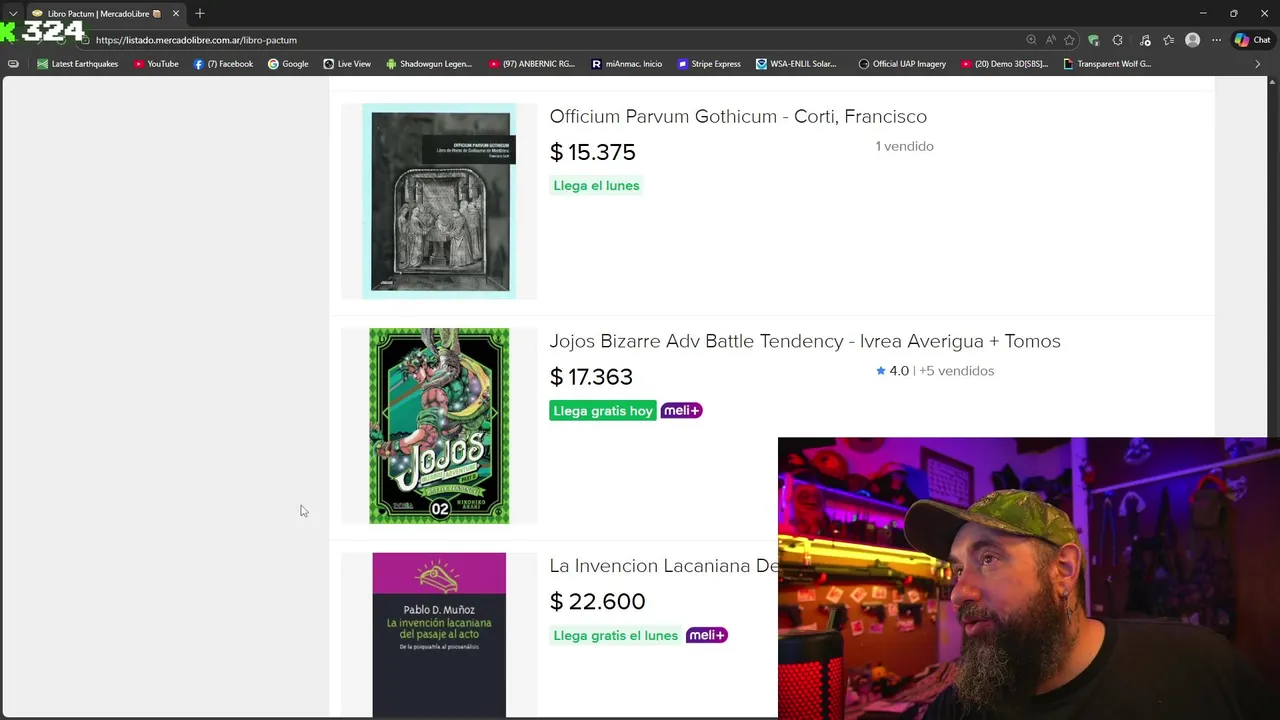Click the first 'Llega el lunes' label

point(596,185)
